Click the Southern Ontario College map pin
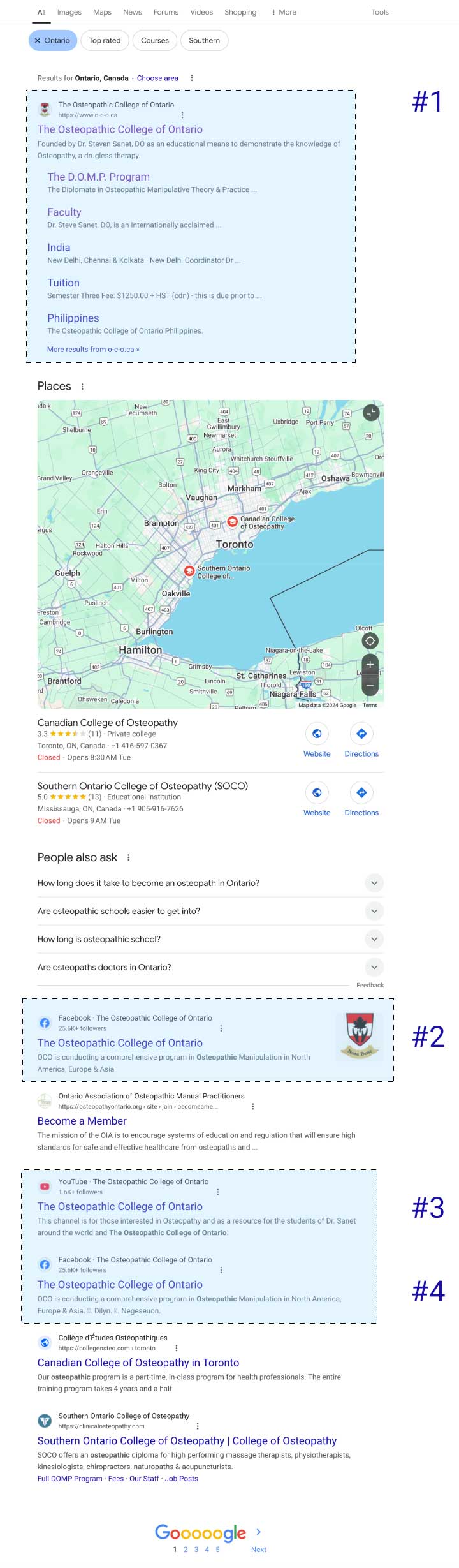The width and height of the screenshot is (459, 1568). [x=189, y=570]
